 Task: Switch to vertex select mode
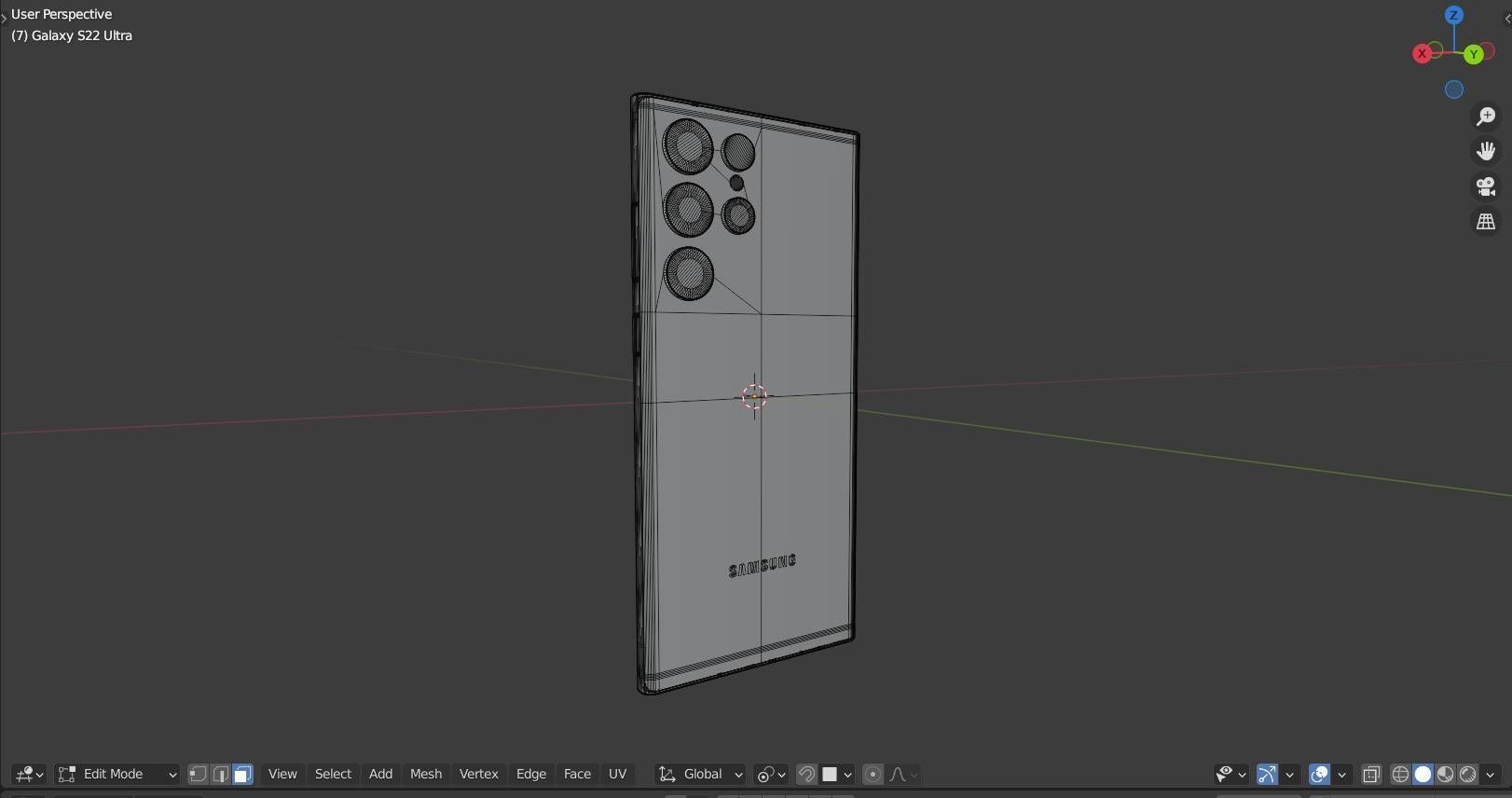[198, 774]
